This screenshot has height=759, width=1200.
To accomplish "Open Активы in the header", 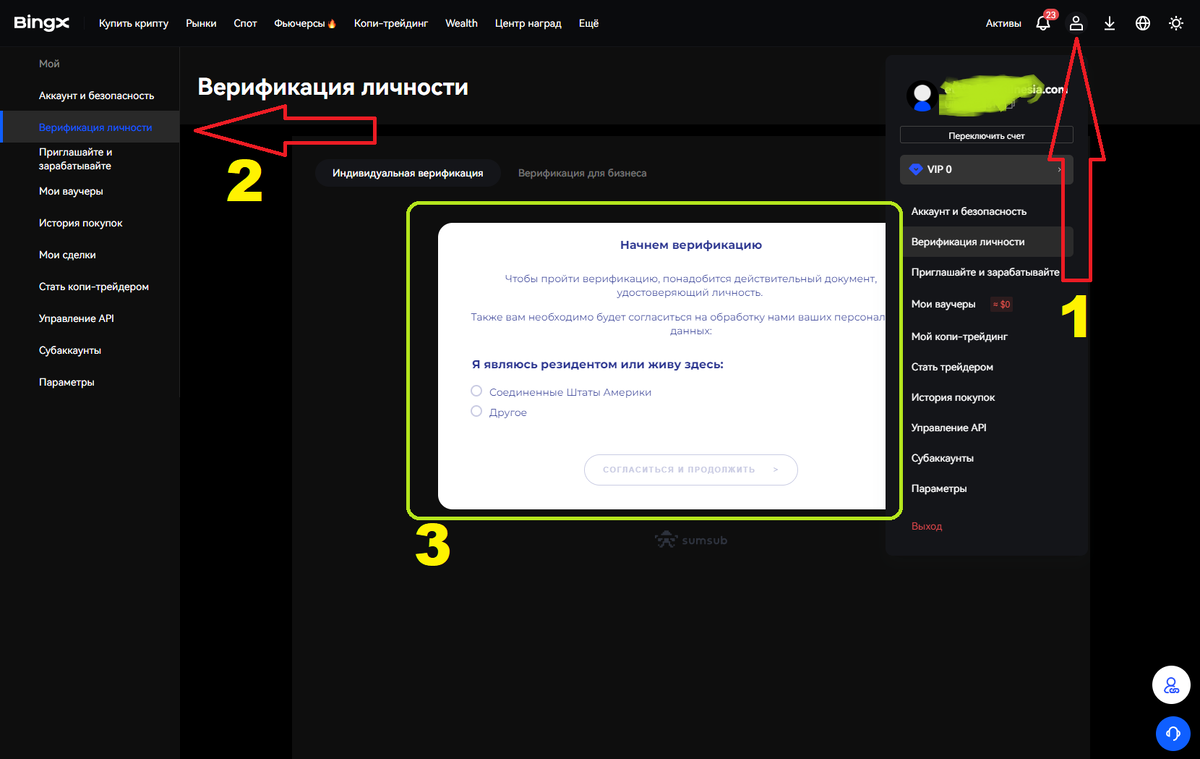I will [1003, 23].
